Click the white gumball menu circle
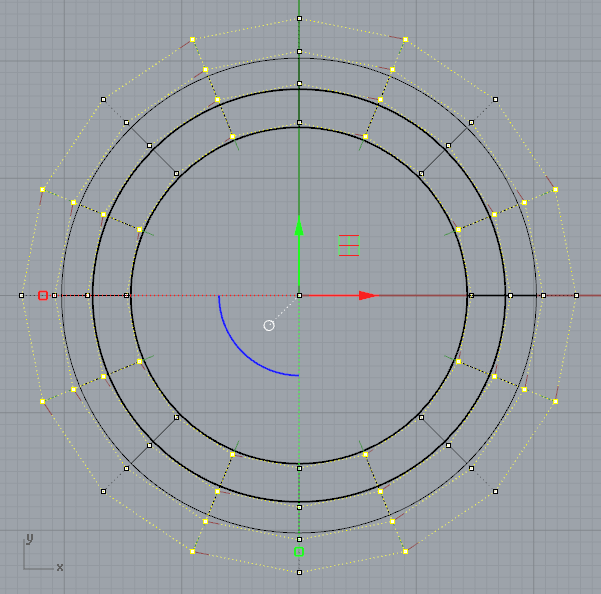 (269, 325)
